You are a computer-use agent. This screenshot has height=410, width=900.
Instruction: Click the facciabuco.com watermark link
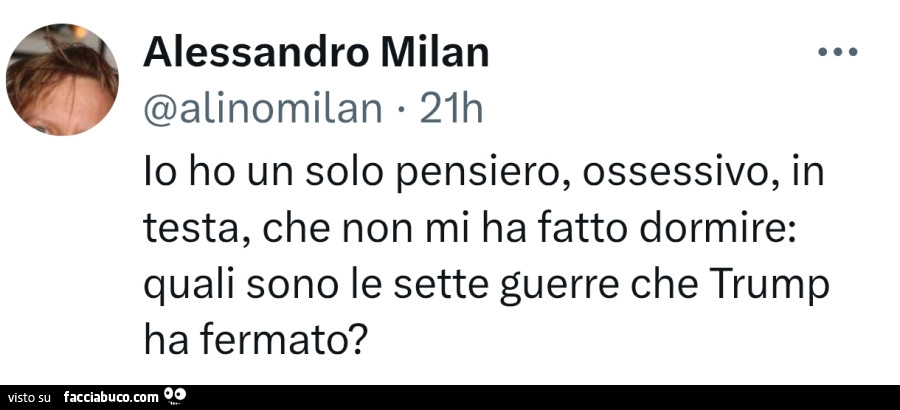(110, 397)
